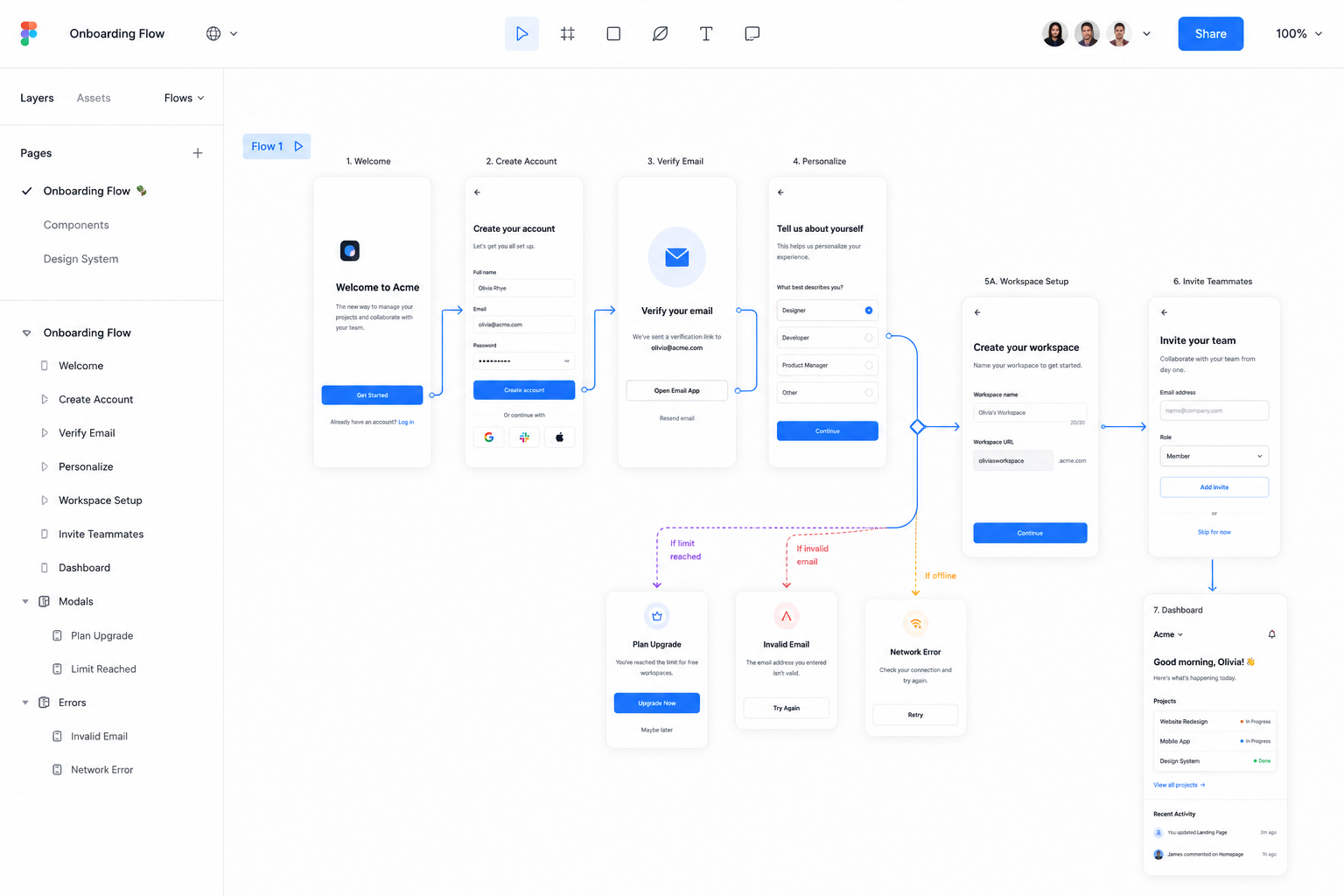Click the Skip for now link
1344x896 pixels.
pyautogui.click(x=1214, y=532)
